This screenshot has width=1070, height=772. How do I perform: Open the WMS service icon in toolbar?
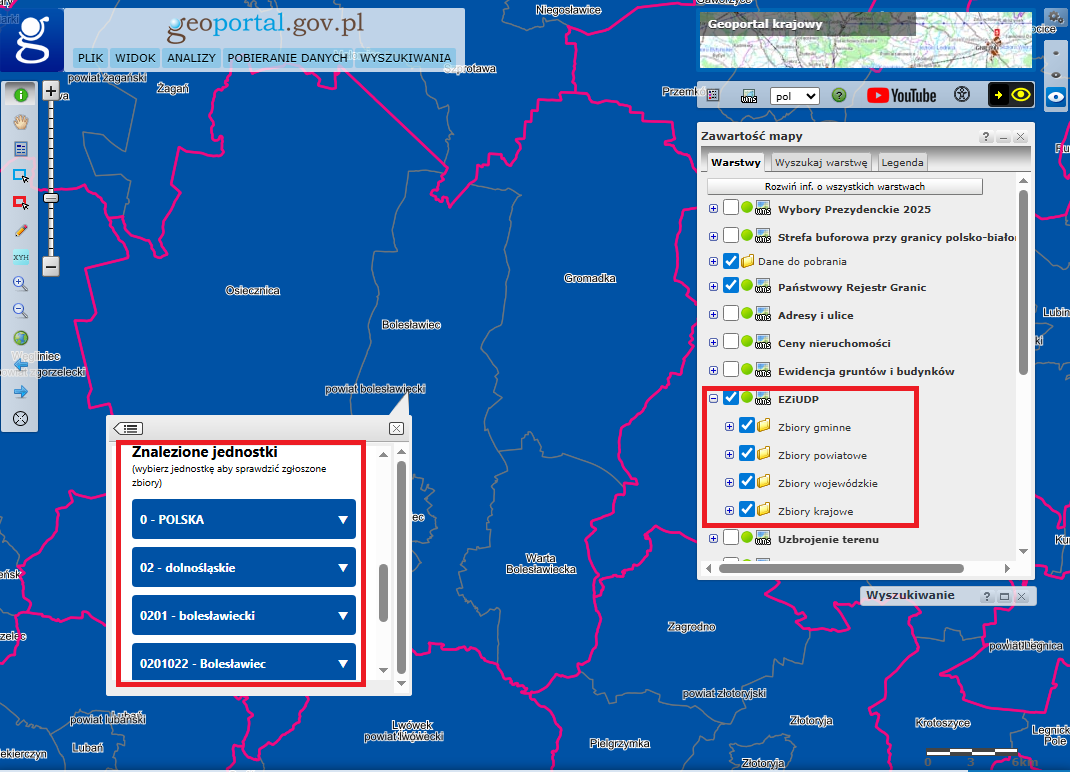coord(748,96)
